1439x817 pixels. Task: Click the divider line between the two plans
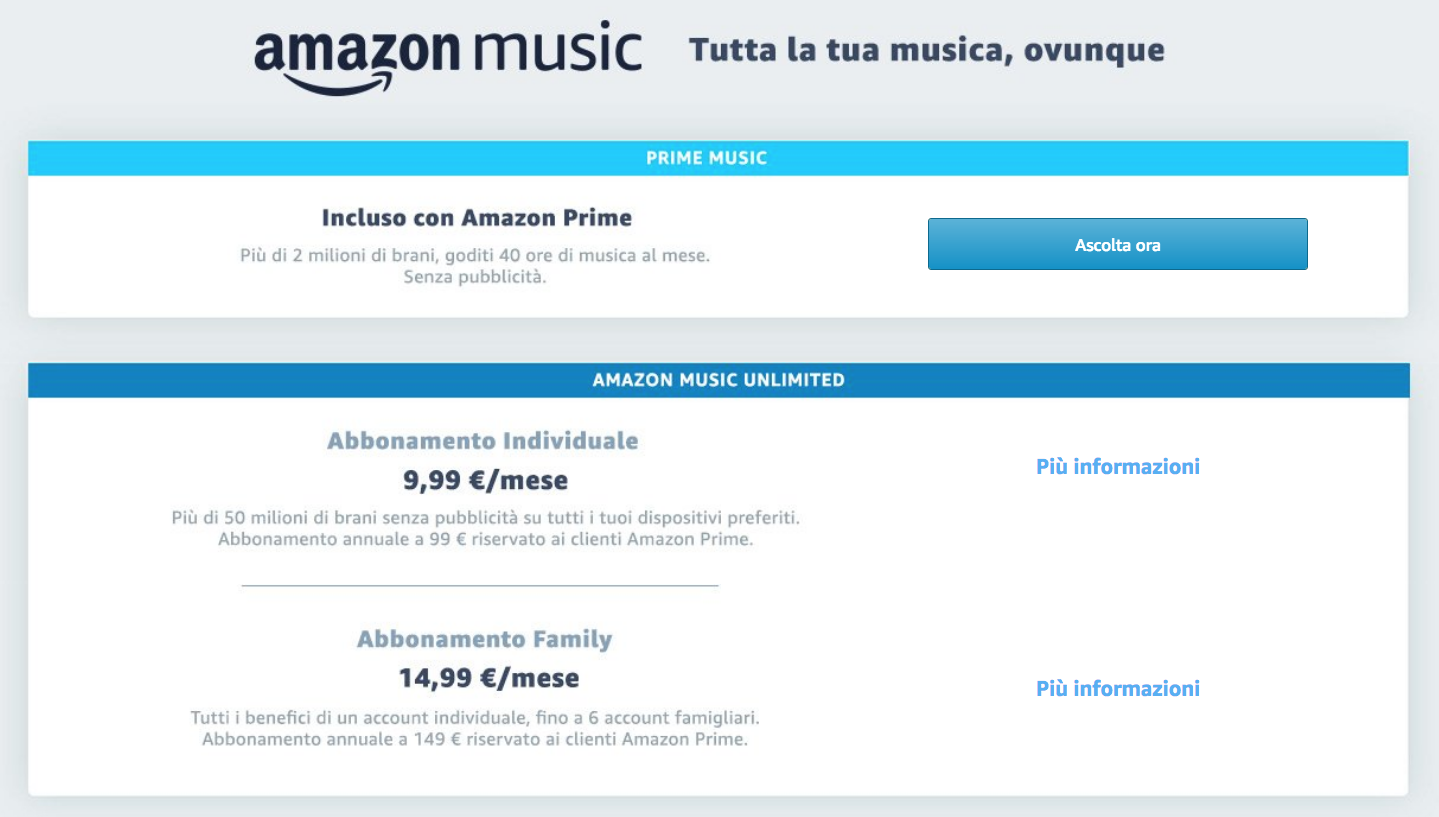(480, 585)
